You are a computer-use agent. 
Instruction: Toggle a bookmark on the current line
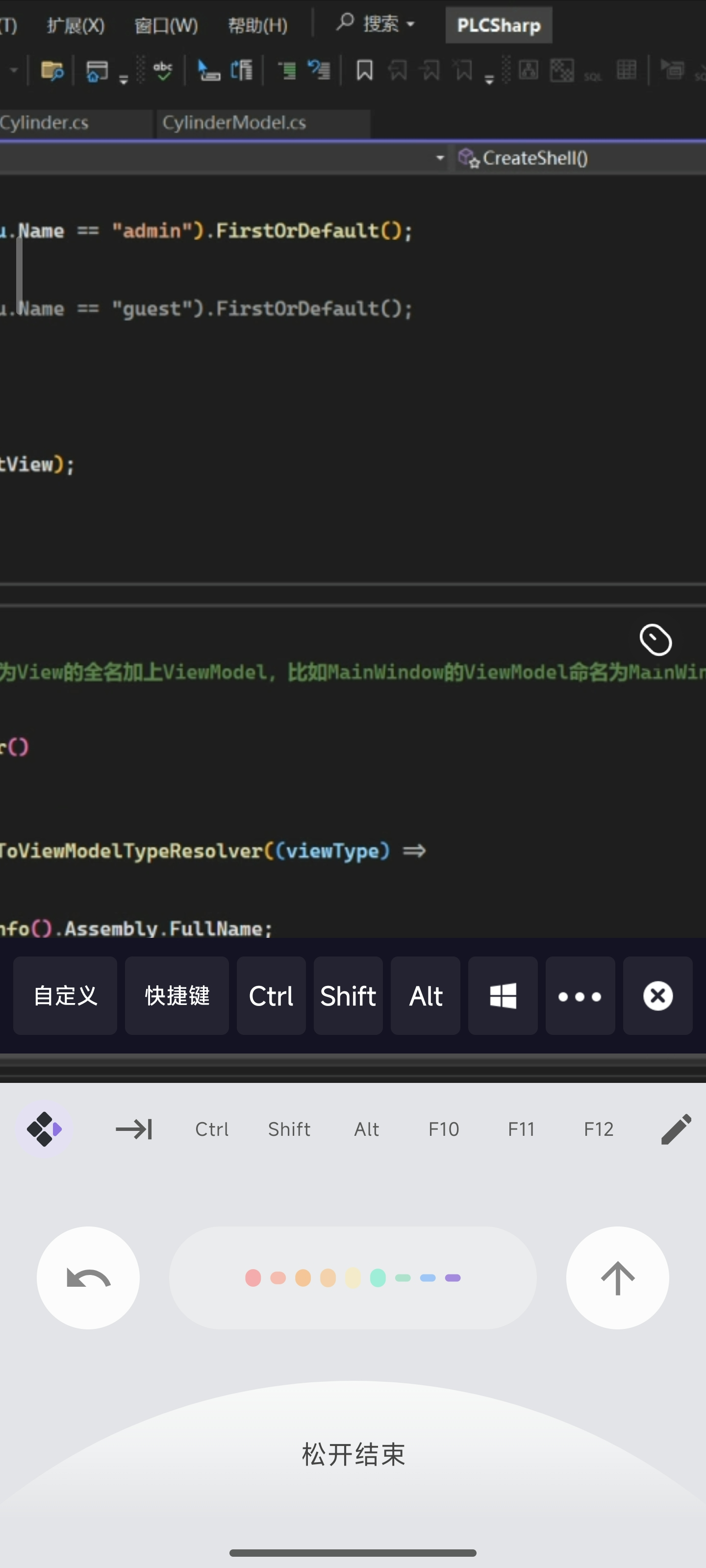(364, 71)
